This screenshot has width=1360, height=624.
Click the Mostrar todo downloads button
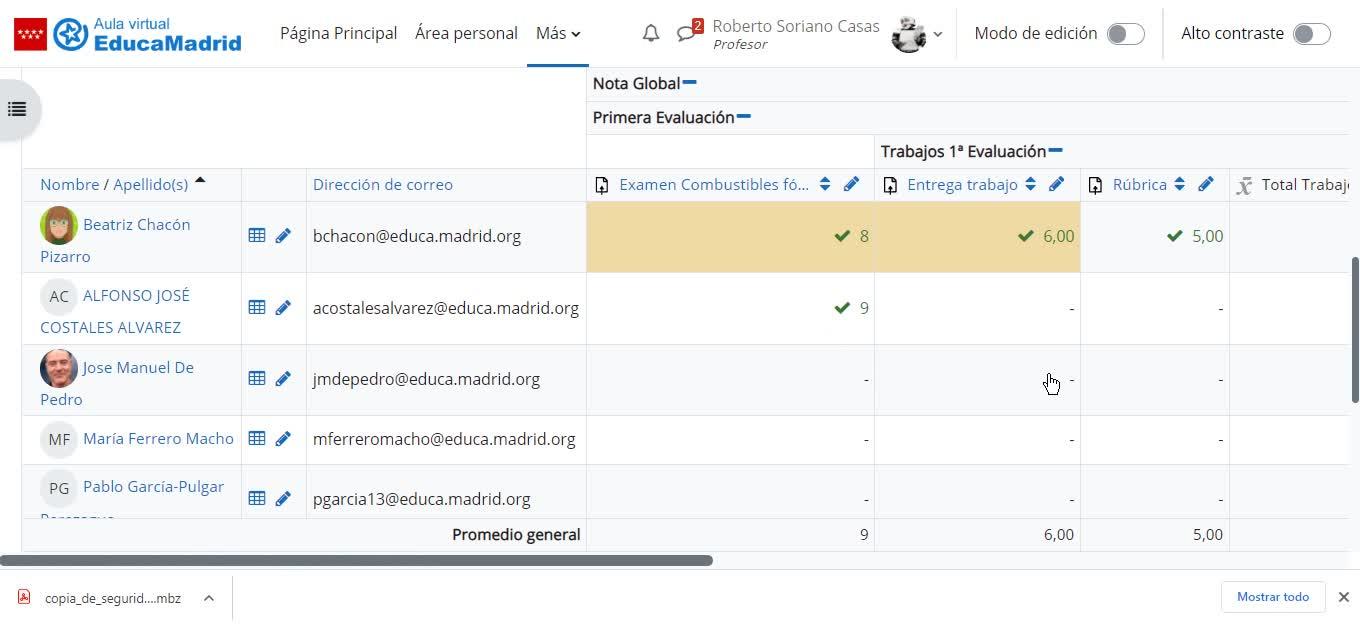coord(1272,597)
